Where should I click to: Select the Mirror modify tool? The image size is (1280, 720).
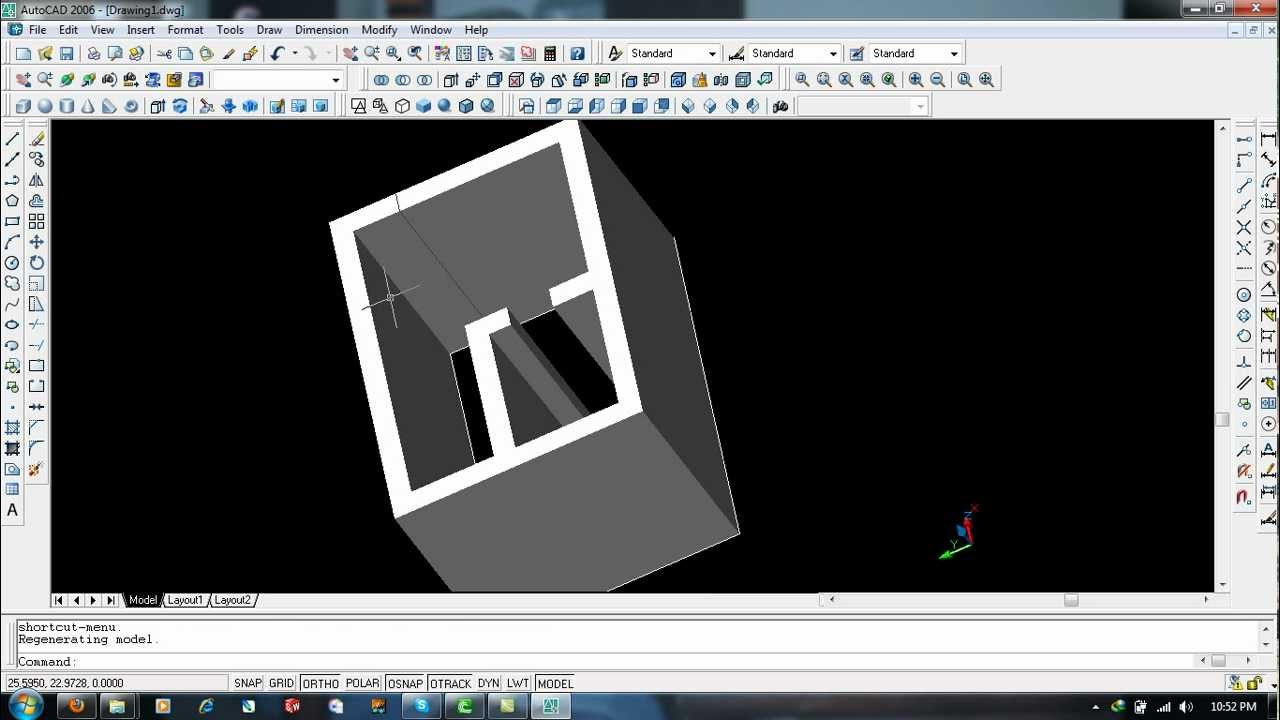37,181
